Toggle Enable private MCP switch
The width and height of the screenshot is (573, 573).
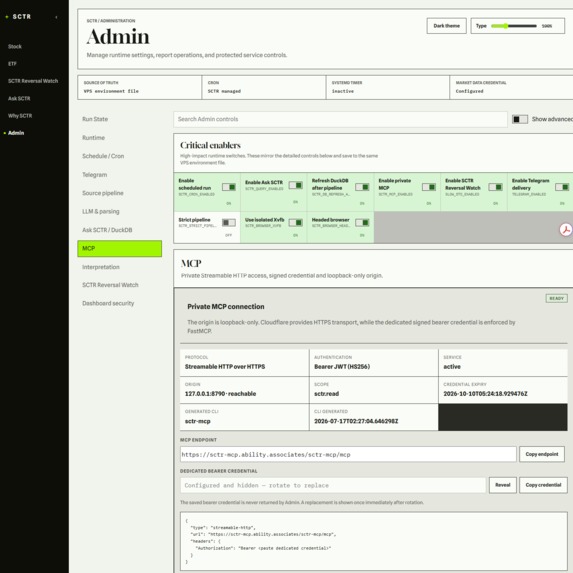click(x=429, y=187)
